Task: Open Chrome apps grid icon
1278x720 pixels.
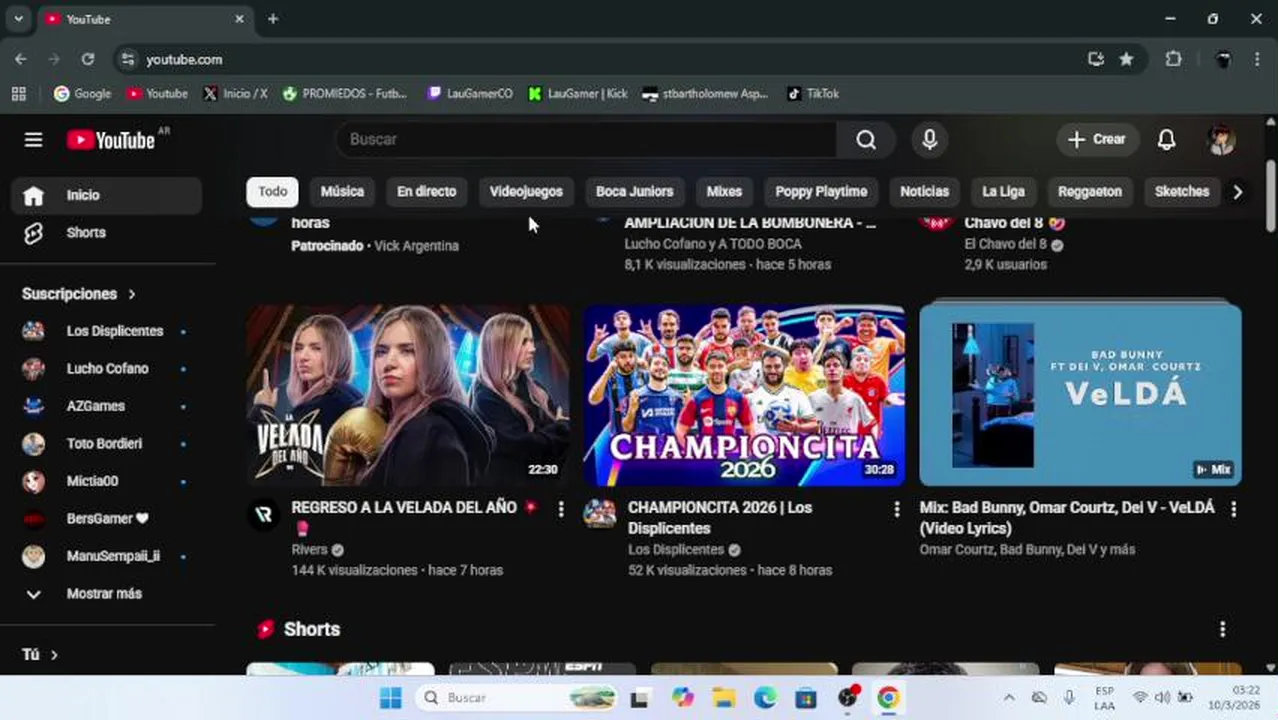Action: 18,93
